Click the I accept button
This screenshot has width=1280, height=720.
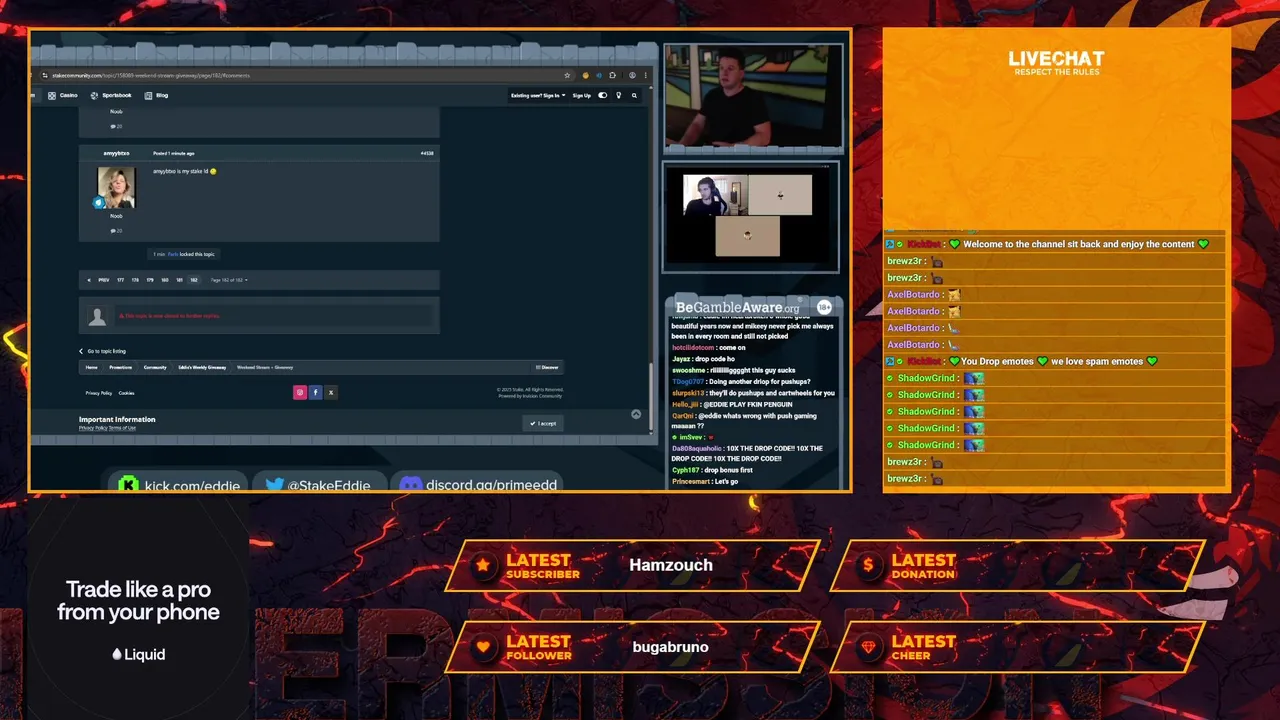click(542, 423)
